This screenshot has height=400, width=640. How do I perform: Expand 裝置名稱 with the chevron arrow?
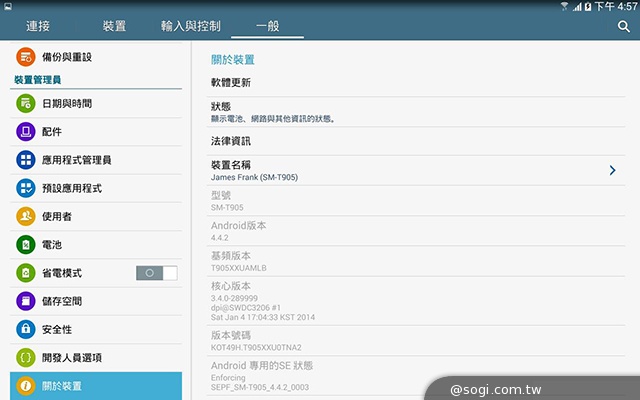pos(612,170)
